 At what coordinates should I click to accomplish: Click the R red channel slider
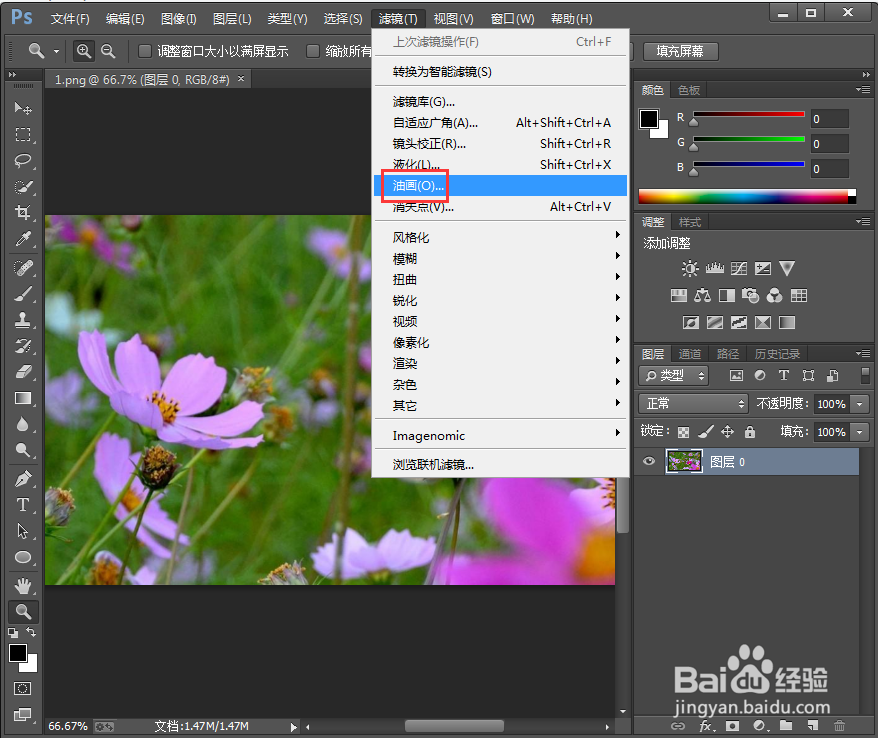749,116
